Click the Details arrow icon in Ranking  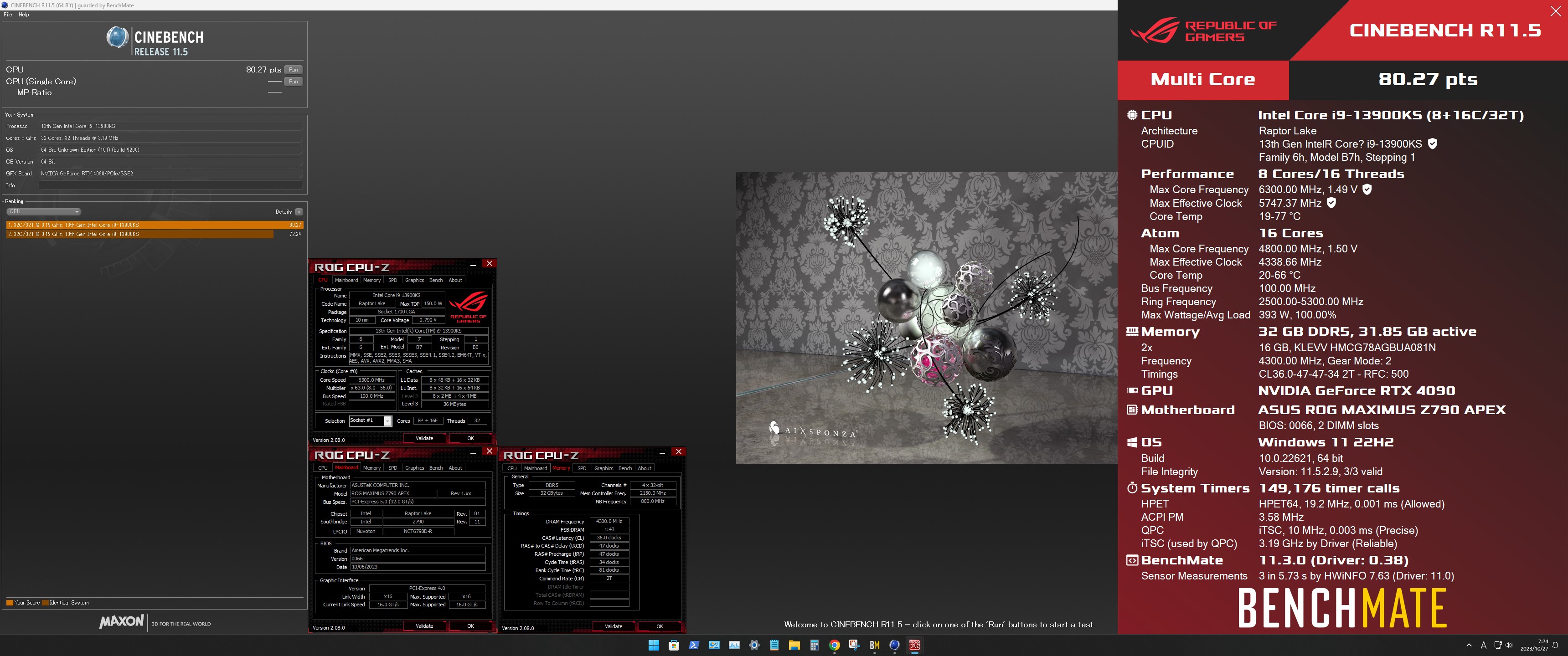click(298, 212)
